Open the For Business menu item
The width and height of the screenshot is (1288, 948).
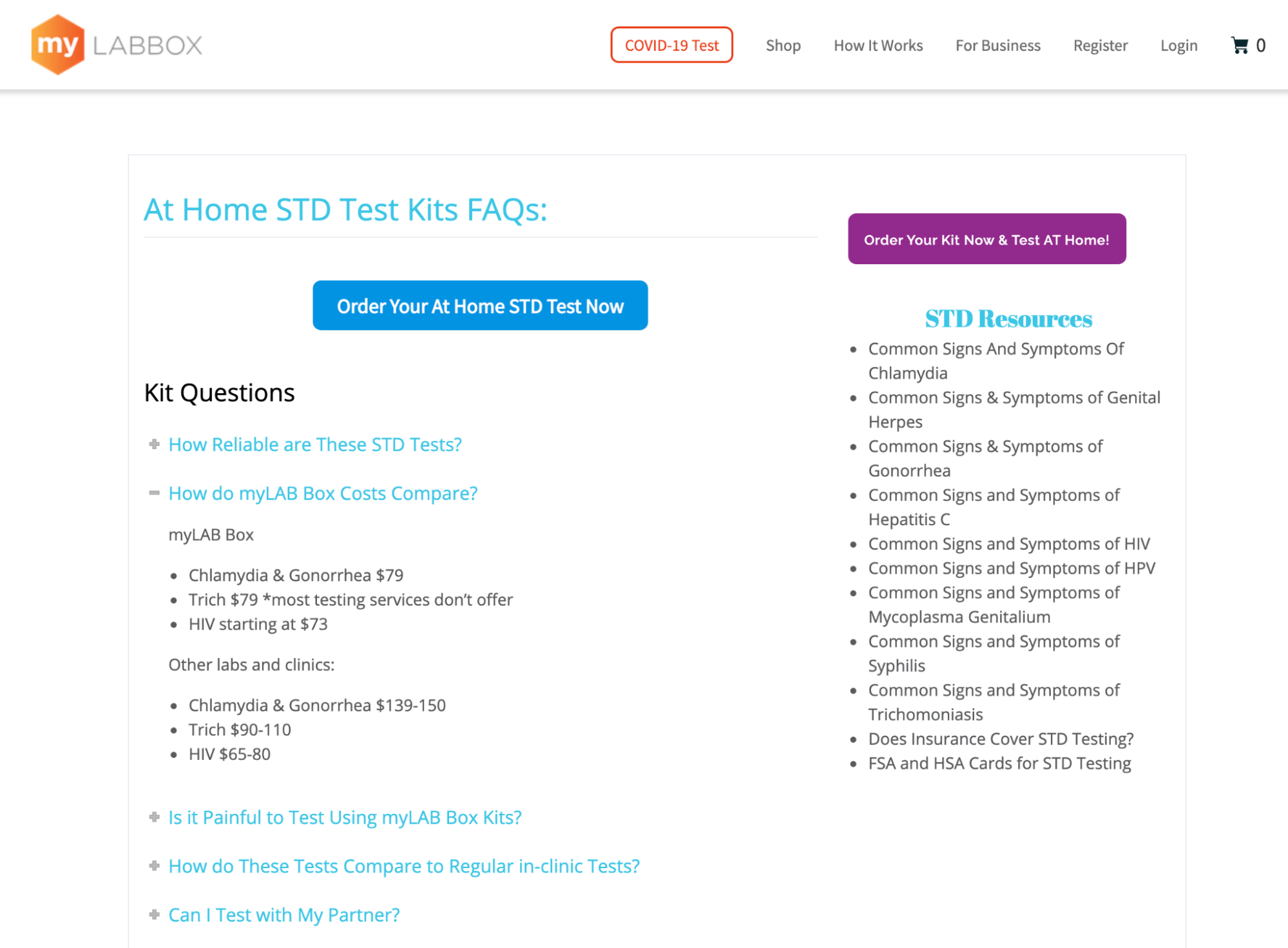(997, 45)
